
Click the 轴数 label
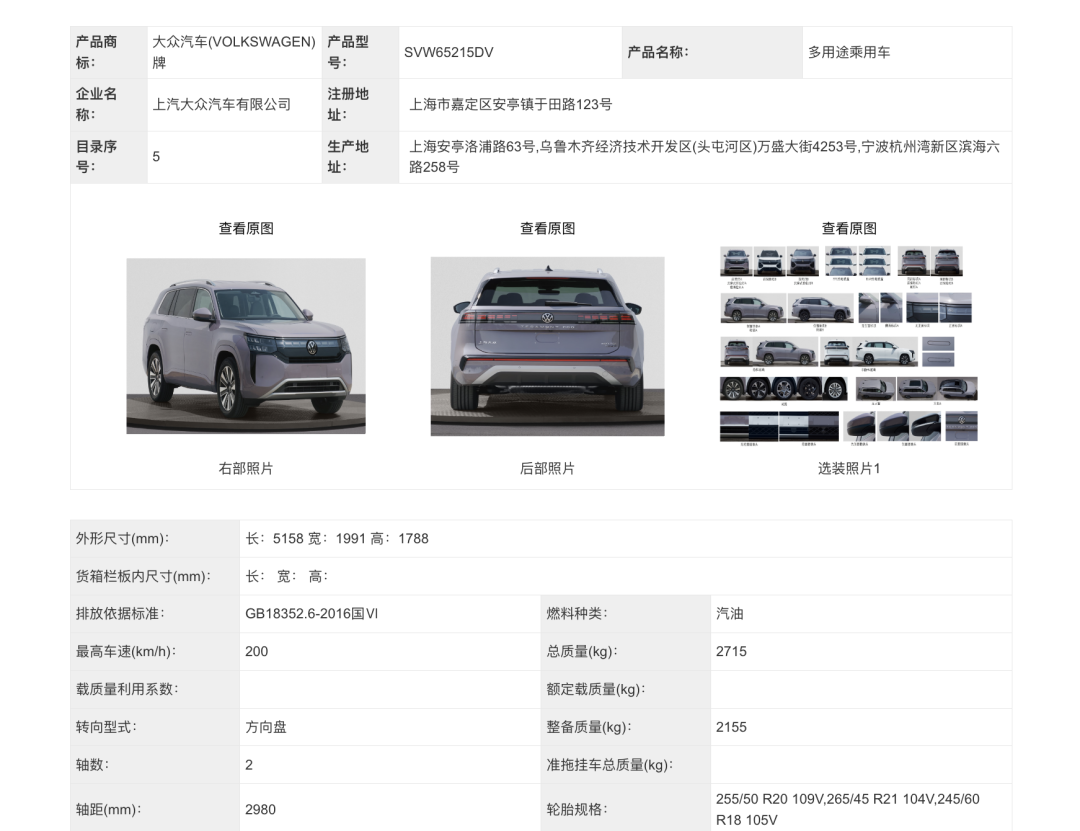click(x=92, y=765)
